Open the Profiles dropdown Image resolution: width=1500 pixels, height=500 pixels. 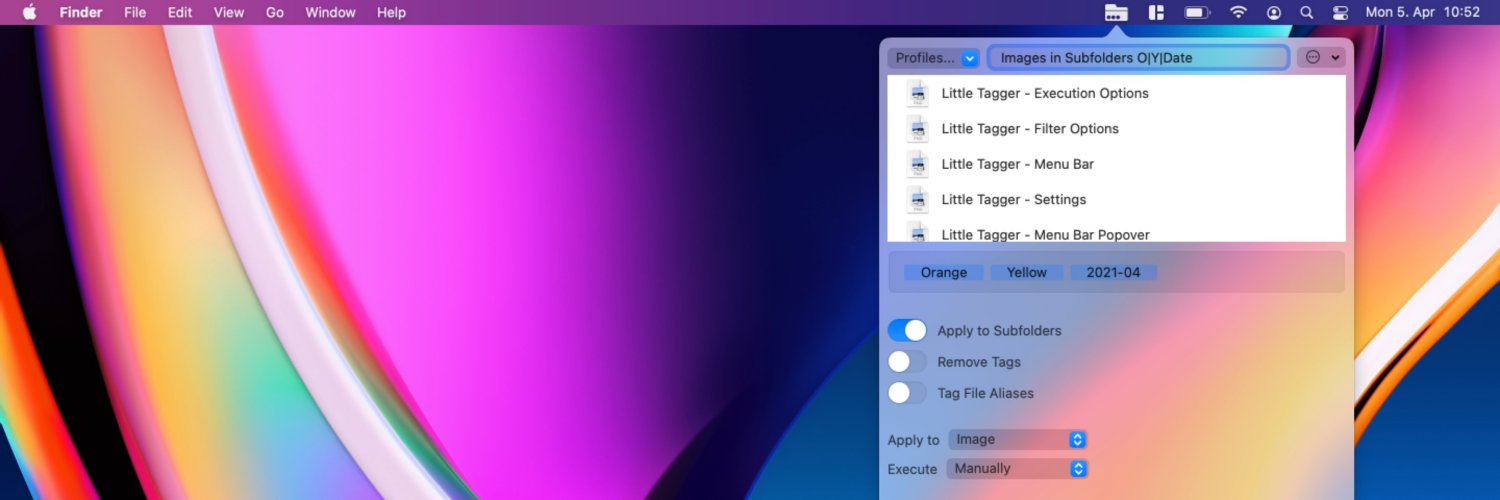(x=933, y=58)
